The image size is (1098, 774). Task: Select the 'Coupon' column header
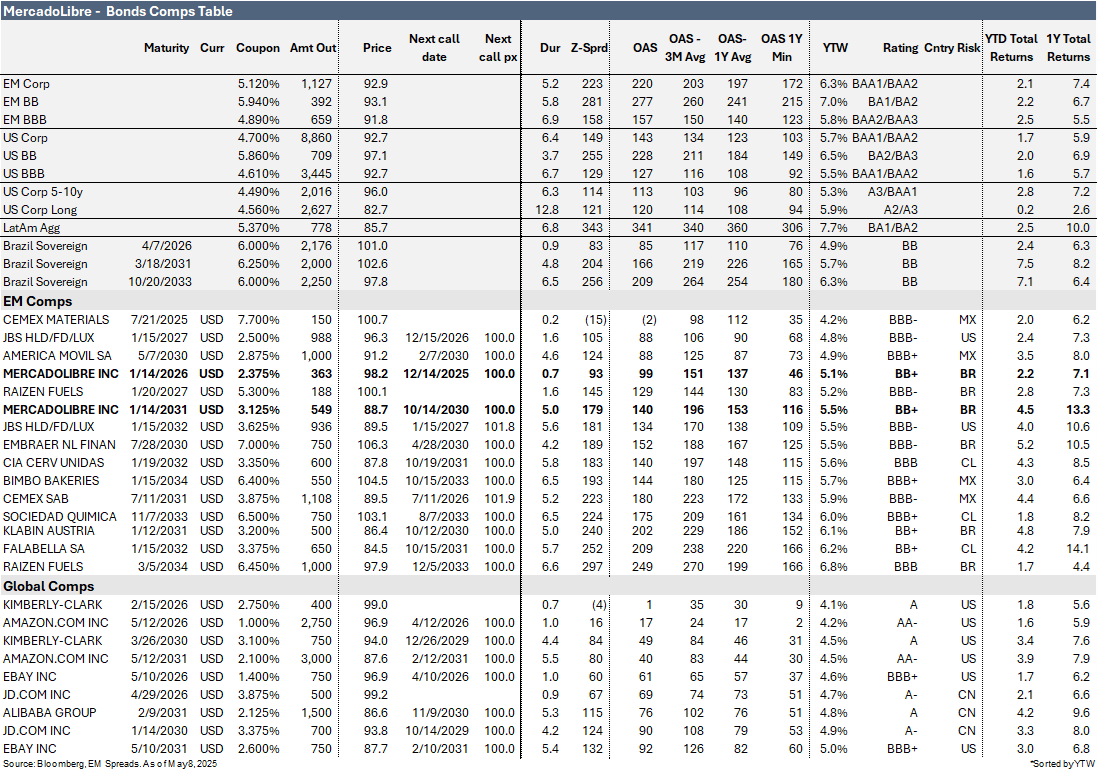pyautogui.click(x=257, y=48)
